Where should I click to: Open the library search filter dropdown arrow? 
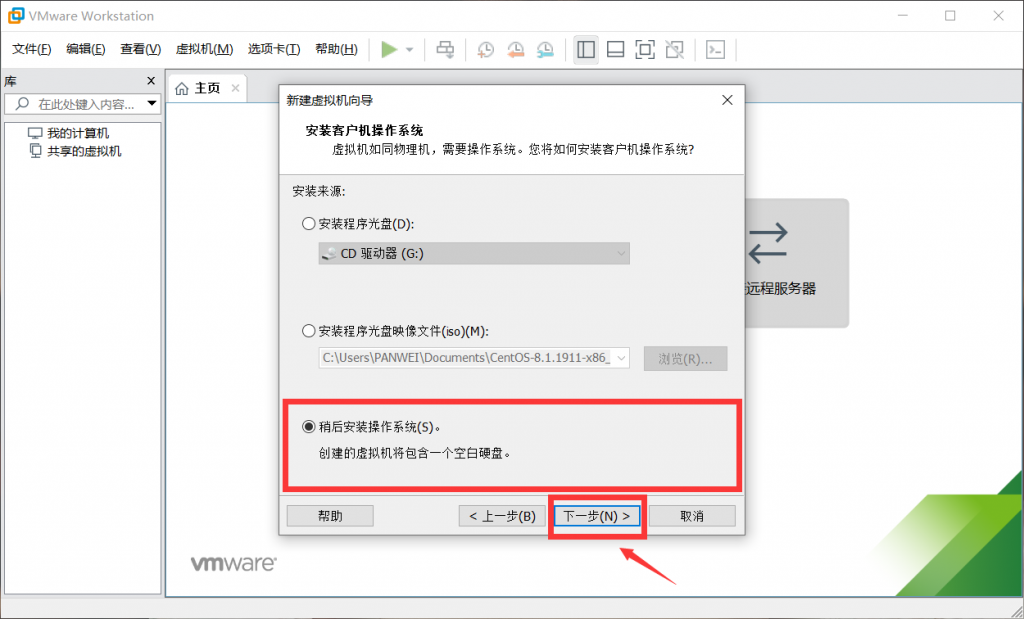click(x=152, y=103)
